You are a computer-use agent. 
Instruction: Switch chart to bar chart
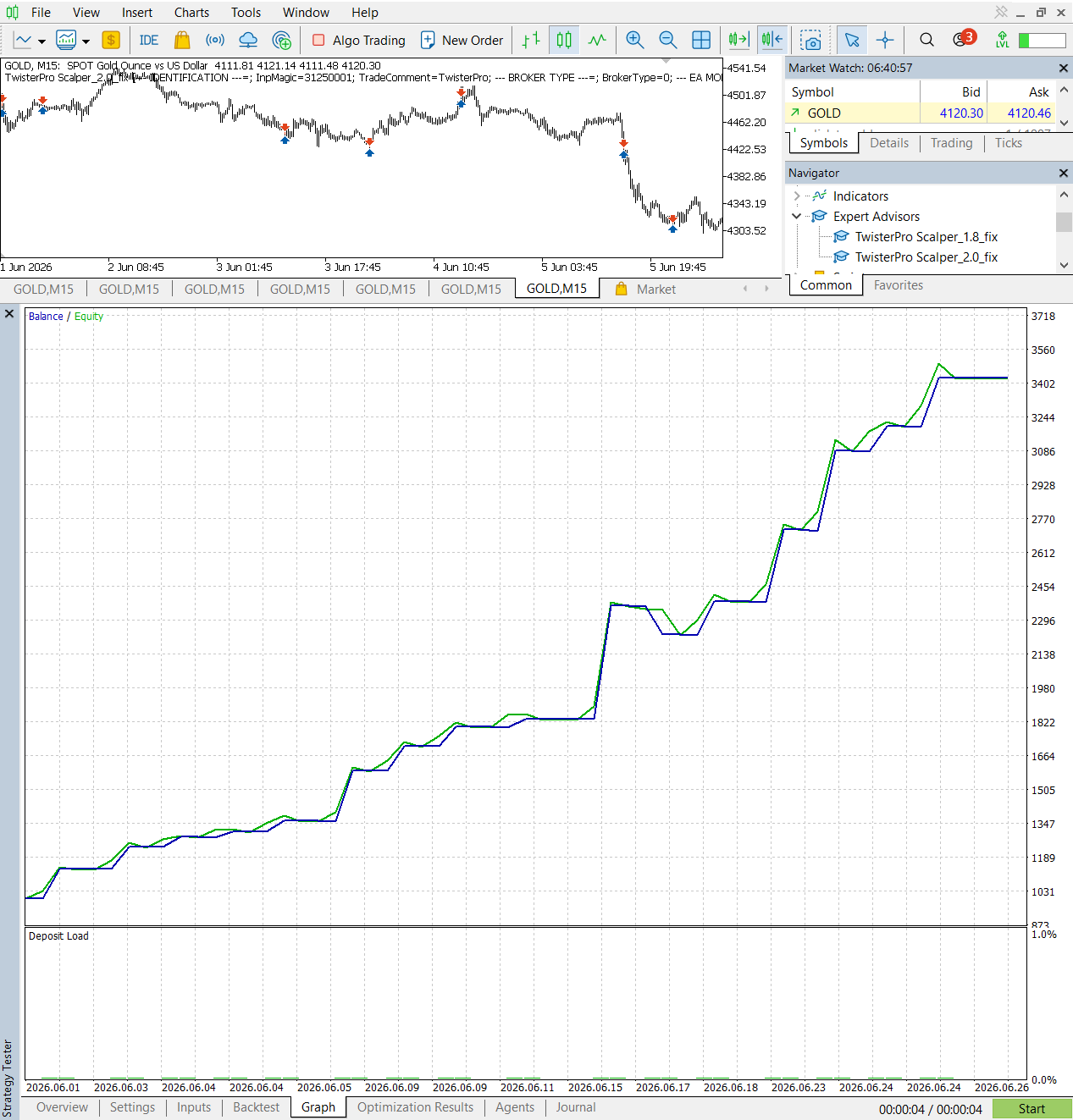pos(531,40)
